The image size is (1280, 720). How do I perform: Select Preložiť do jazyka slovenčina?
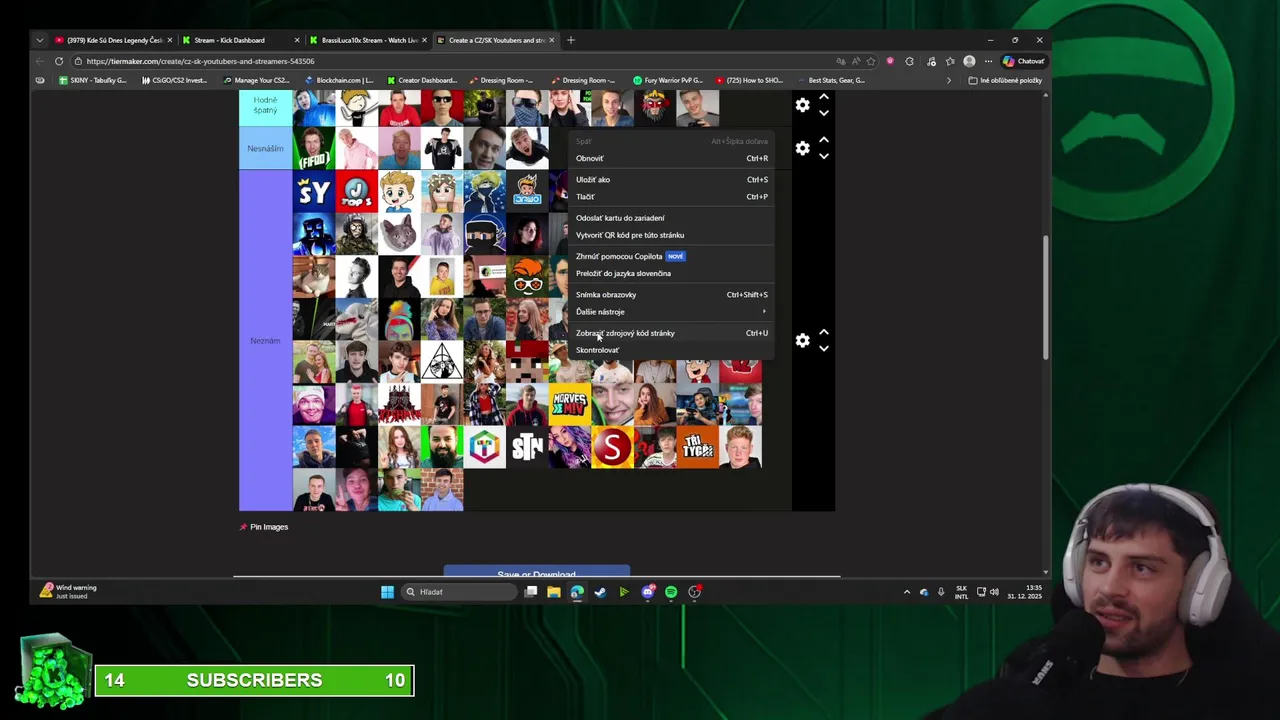(x=671, y=273)
